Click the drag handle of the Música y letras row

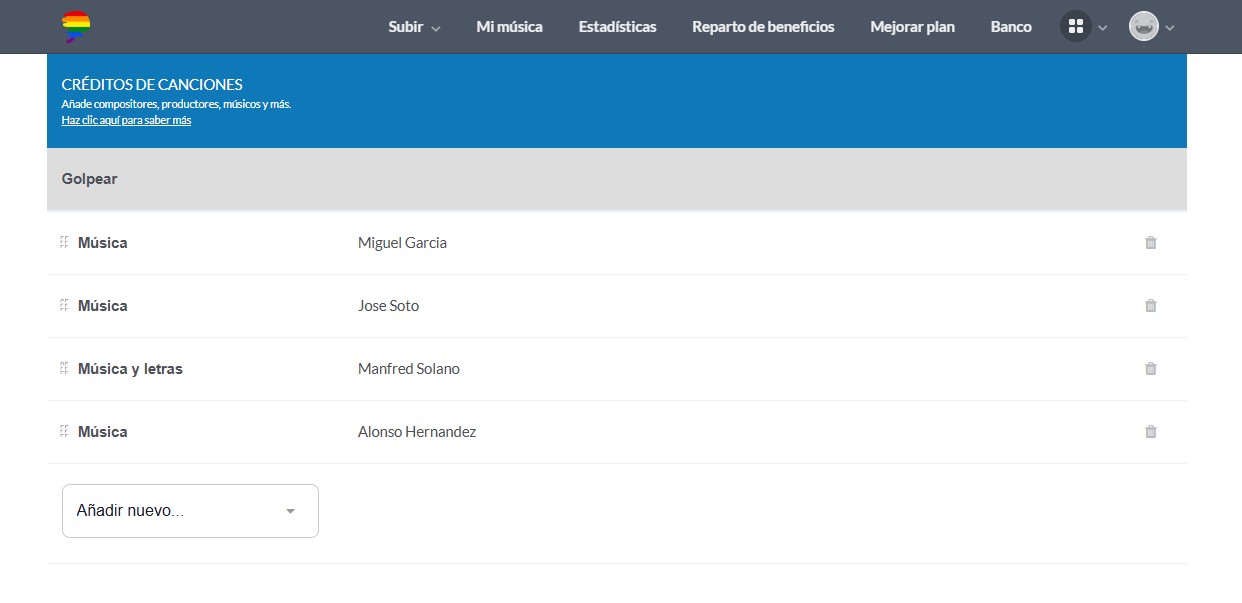tap(64, 368)
